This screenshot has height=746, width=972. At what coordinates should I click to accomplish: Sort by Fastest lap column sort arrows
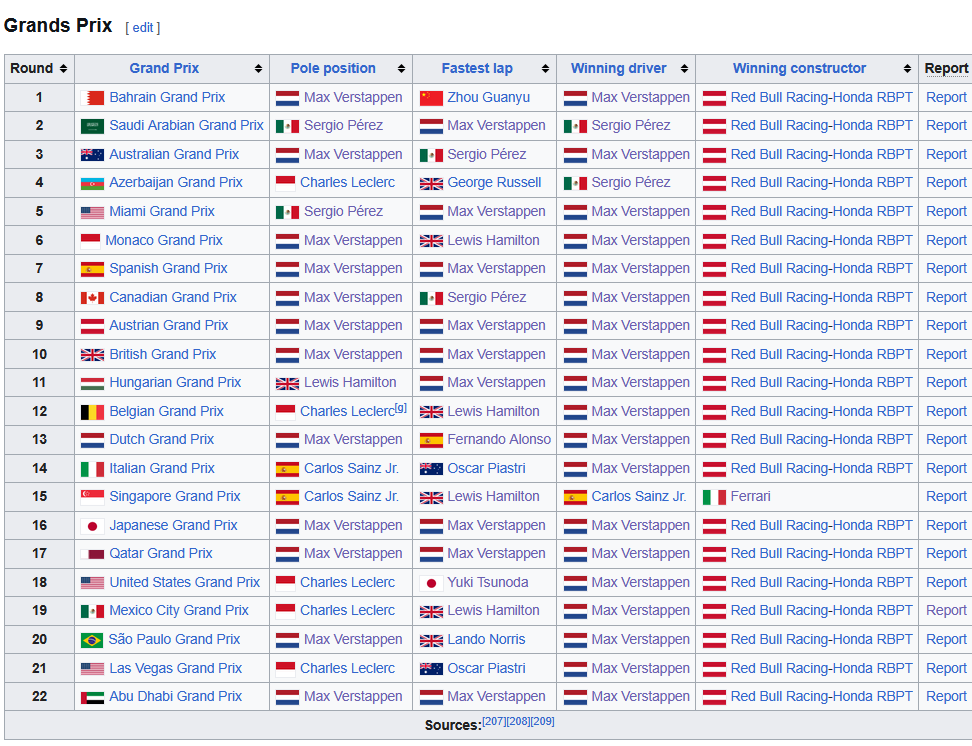[x=546, y=69]
